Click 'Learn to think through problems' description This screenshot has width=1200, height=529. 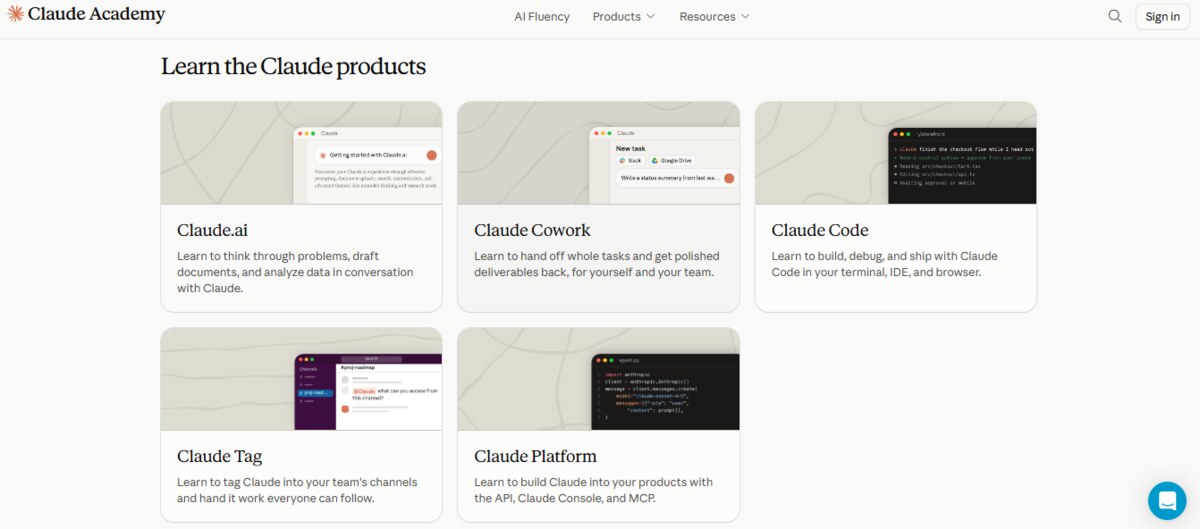pos(295,272)
